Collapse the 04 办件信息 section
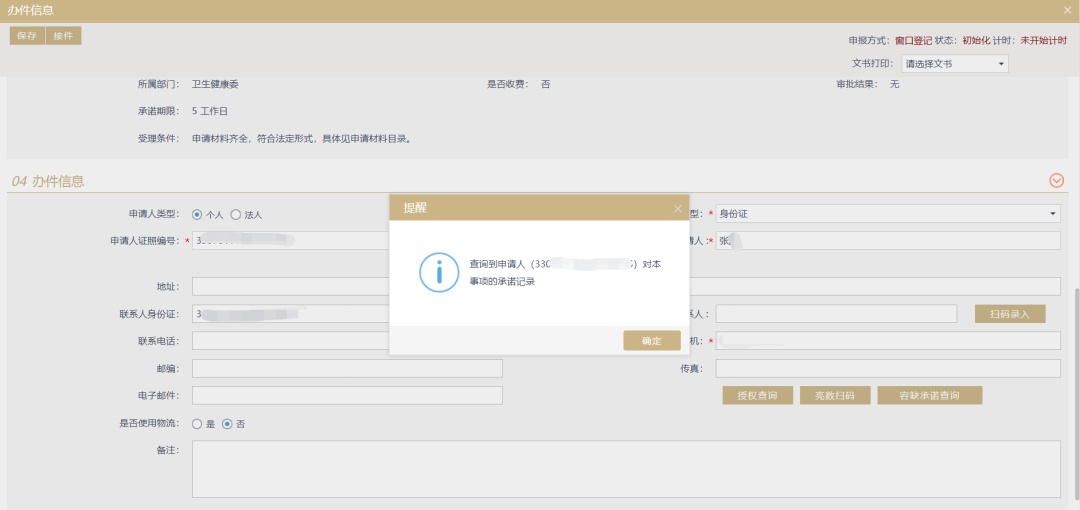 pyautogui.click(x=1056, y=181)
